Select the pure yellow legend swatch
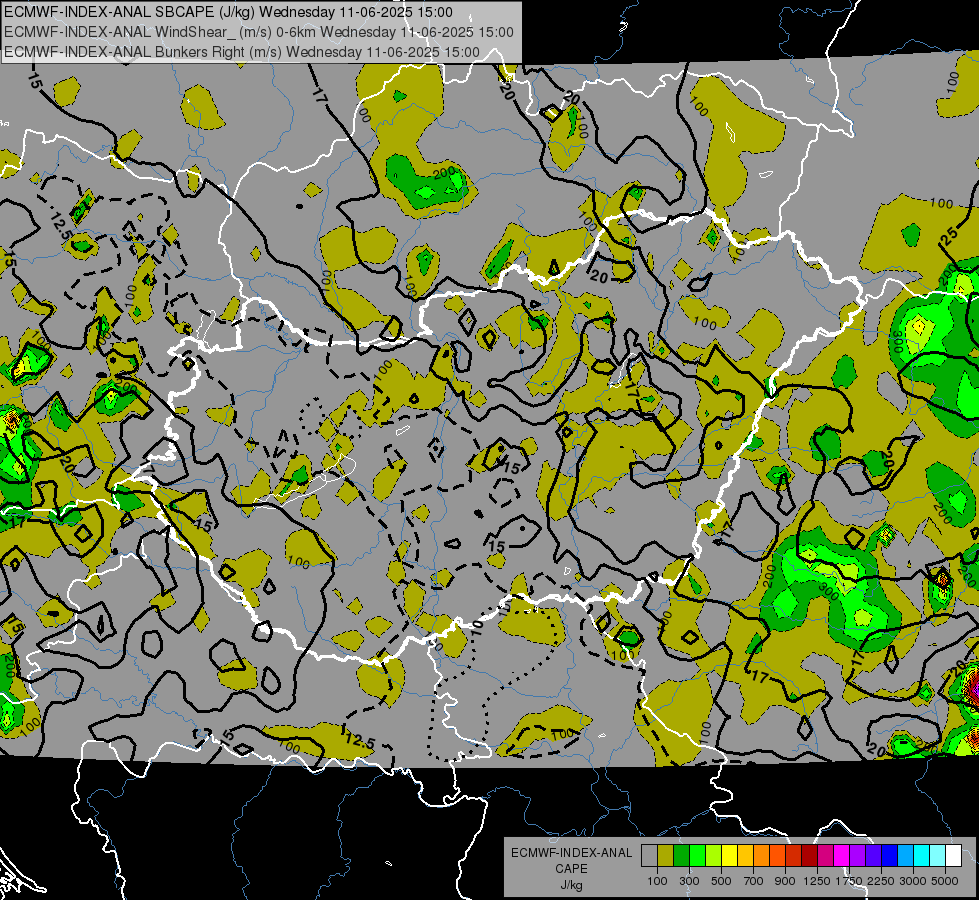This screenshot has height=900, width=979. (x=729, y=856)
